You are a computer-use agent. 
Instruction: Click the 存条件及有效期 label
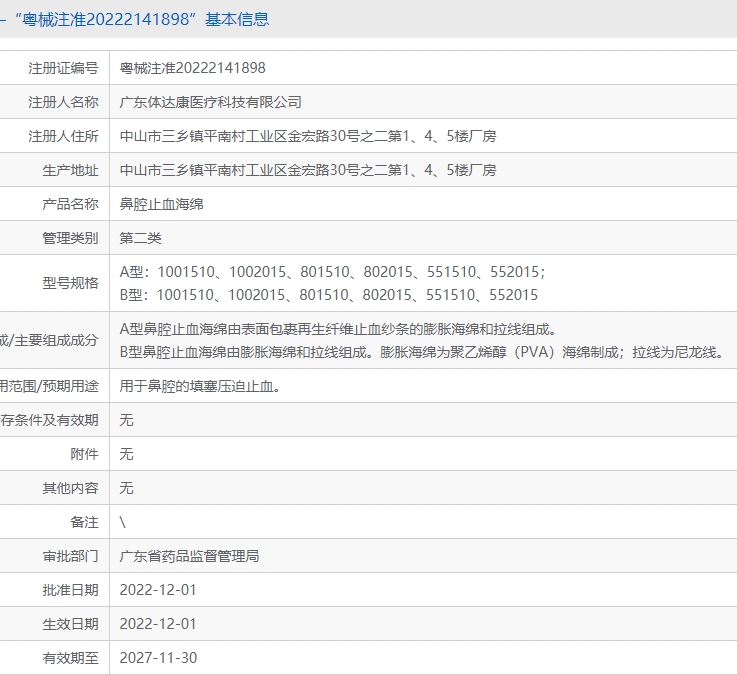pyautogui.click(x=49, y=420)
